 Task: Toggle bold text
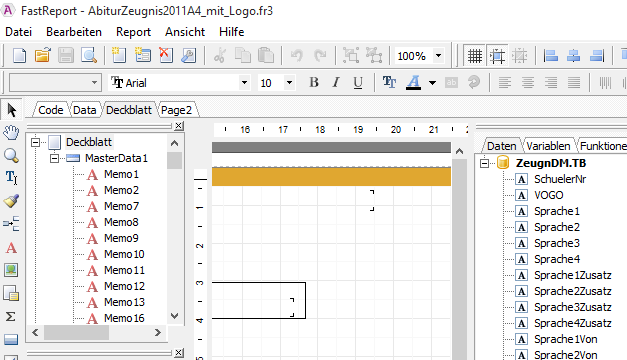pyautogui.click(x=314, y=82)
